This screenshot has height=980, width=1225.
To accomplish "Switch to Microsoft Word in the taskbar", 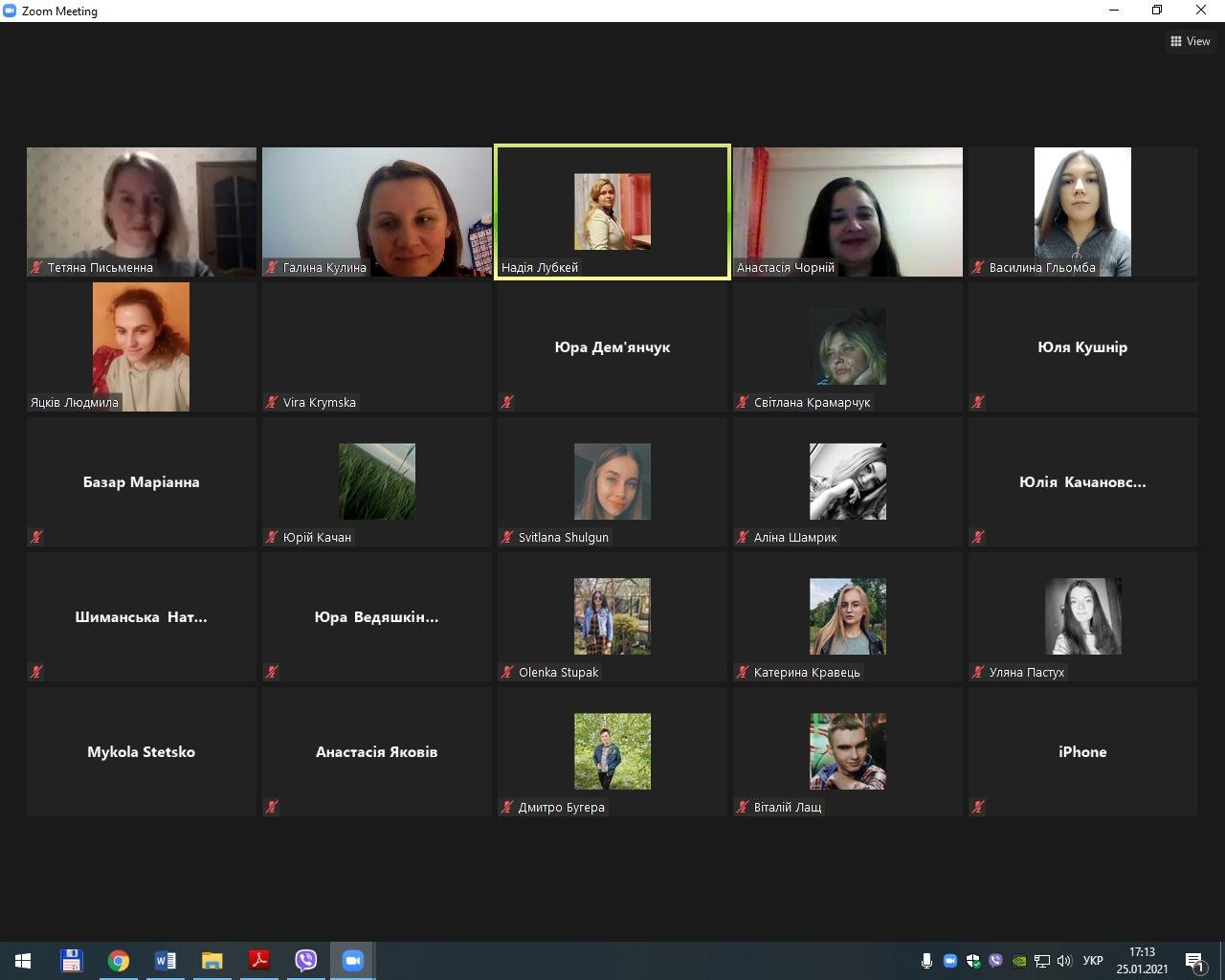I will [165, 960].
